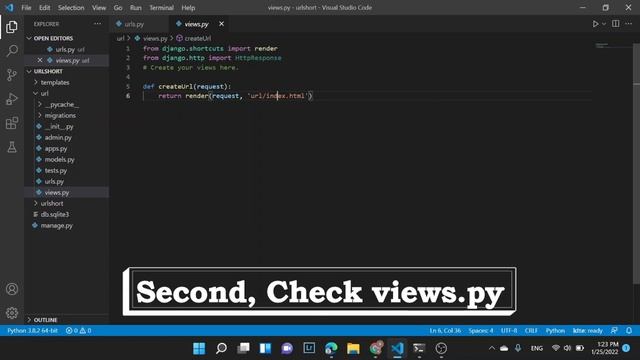Screen dimensions: 640x360
Task: Close views.py in Open Editors list
Action: click(x=40, y=60)
